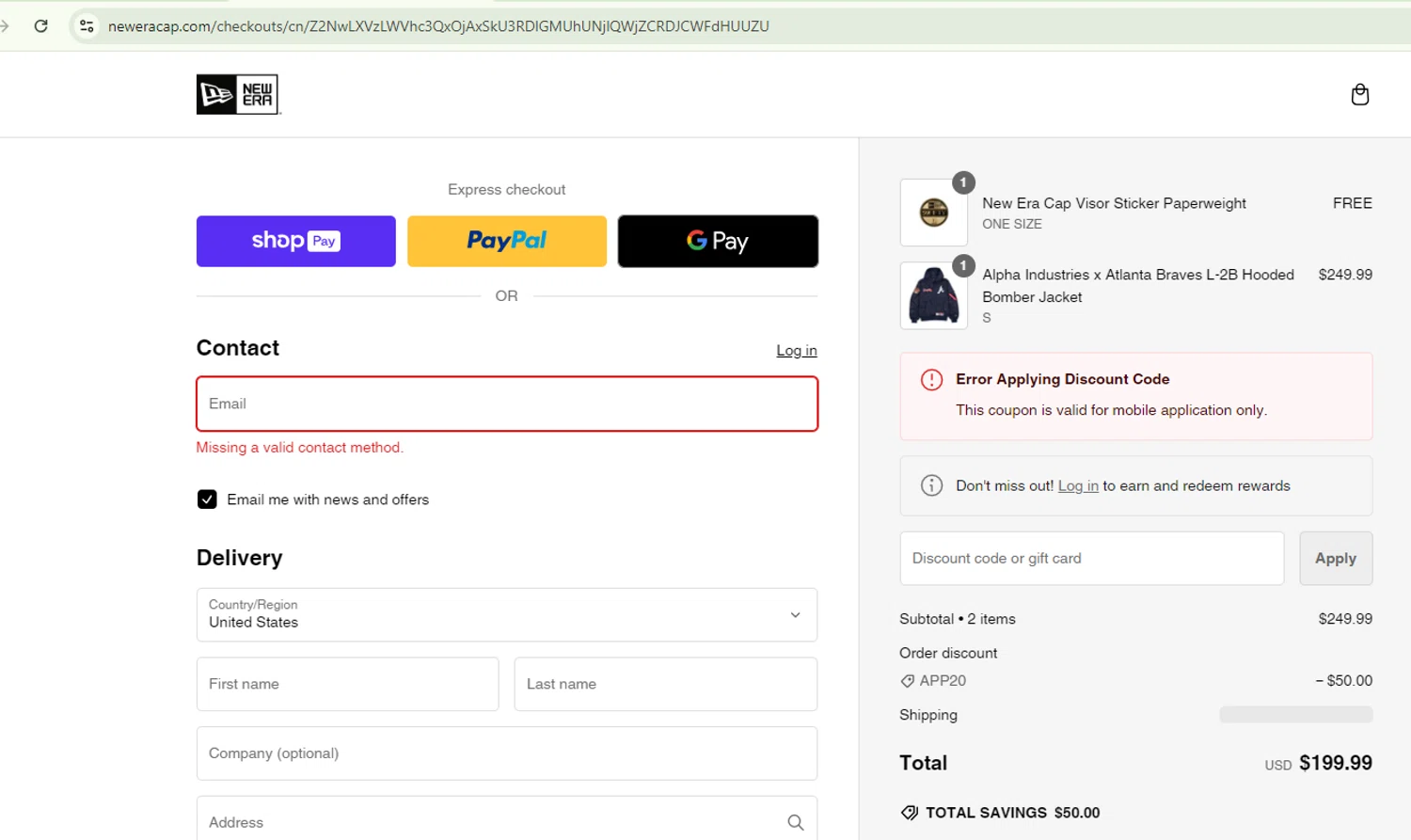This screenshot has height=840, width=1411.
Task: Pay with Shop Pay express checkout
Action: 295,241
